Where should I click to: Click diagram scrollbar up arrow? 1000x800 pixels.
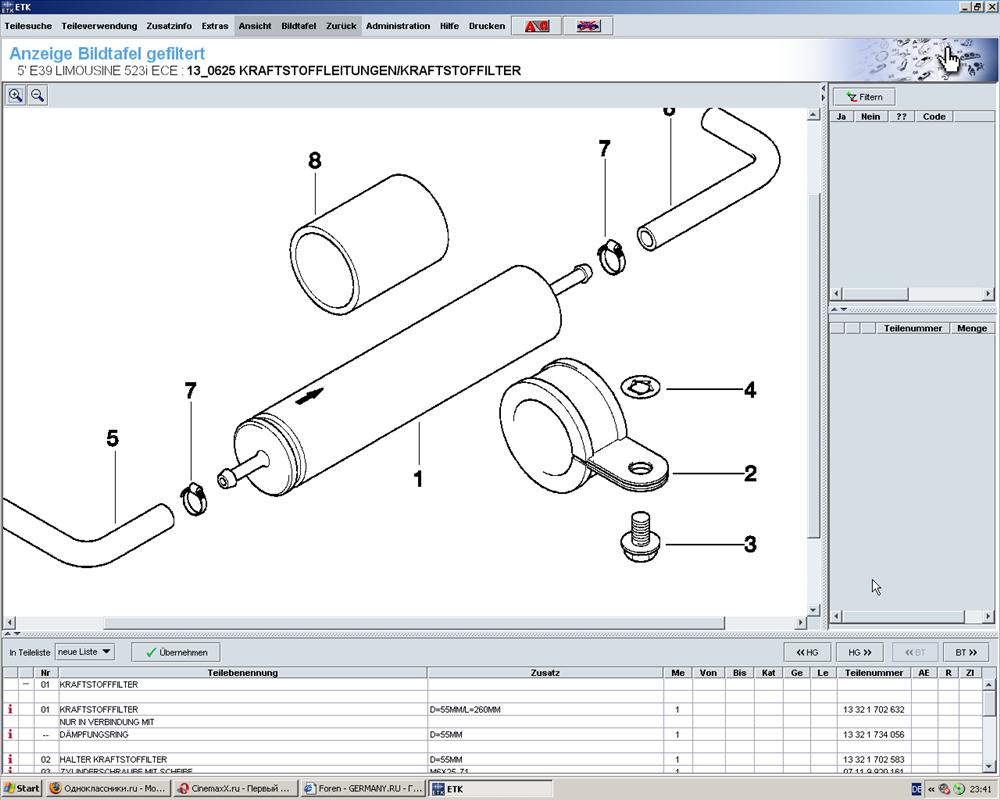point(813,115)
